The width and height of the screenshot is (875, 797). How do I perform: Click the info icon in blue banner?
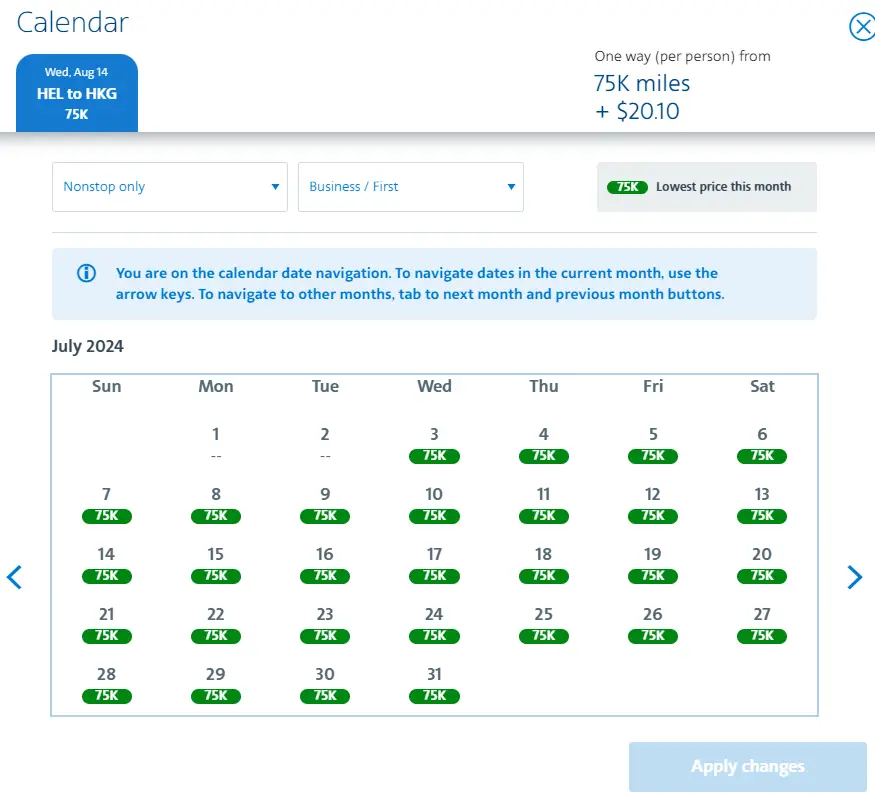[x=87, y=273]
